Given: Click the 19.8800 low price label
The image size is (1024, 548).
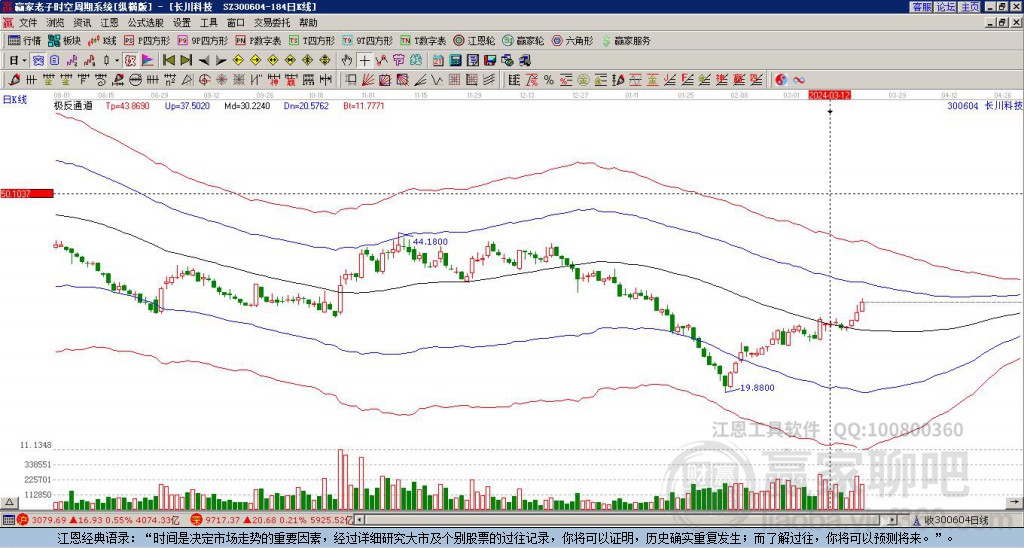Looking at the screenshot, I should [x=757, y=388].
